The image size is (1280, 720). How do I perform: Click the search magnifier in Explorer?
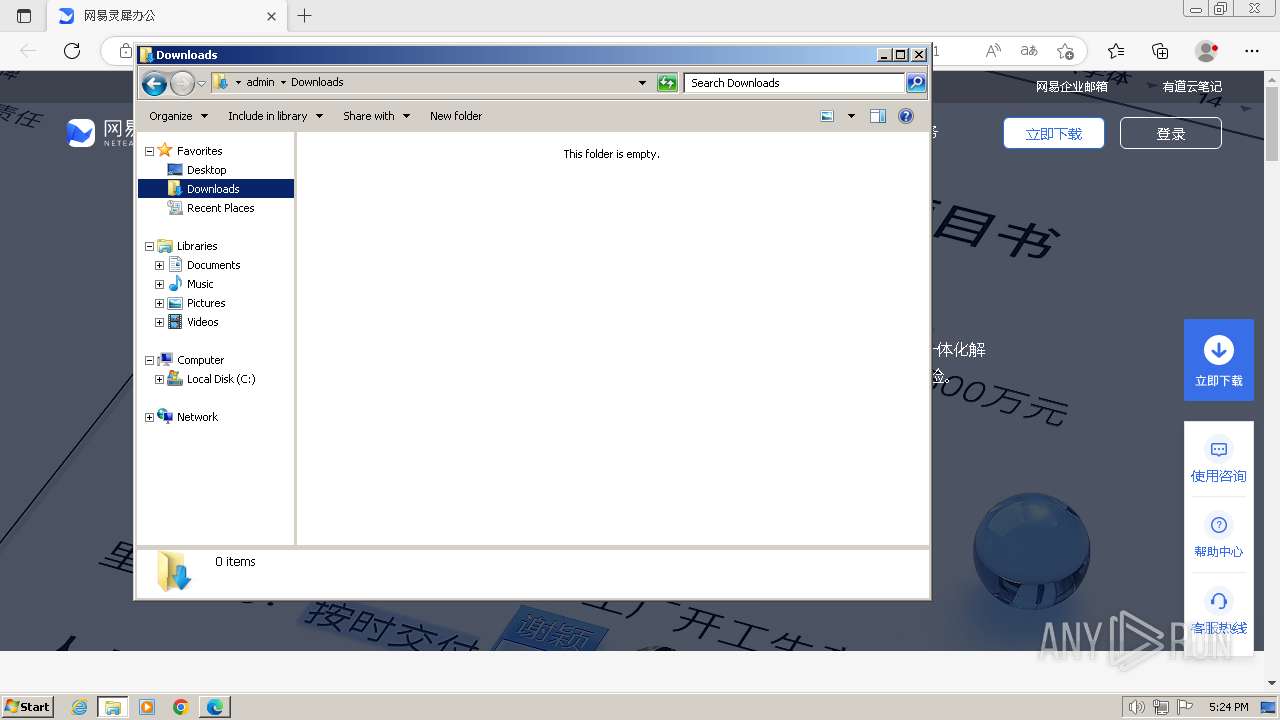(916, 83)
